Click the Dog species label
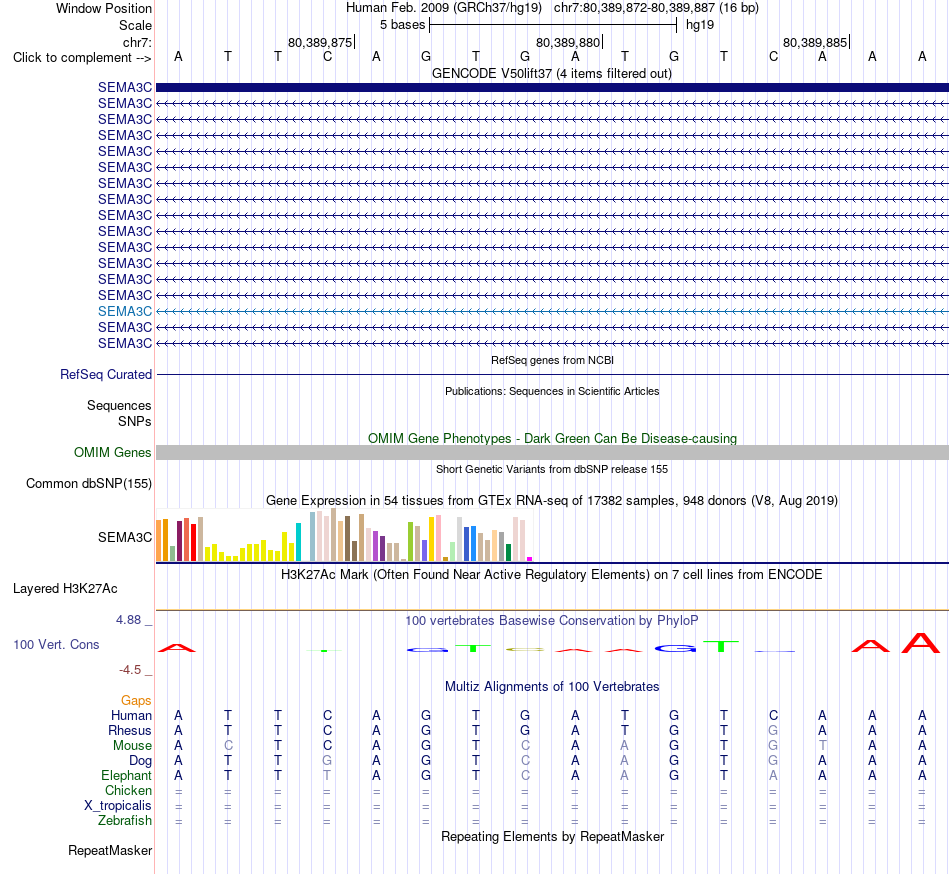Screen dimensions: 950x874 pos(141,761)
